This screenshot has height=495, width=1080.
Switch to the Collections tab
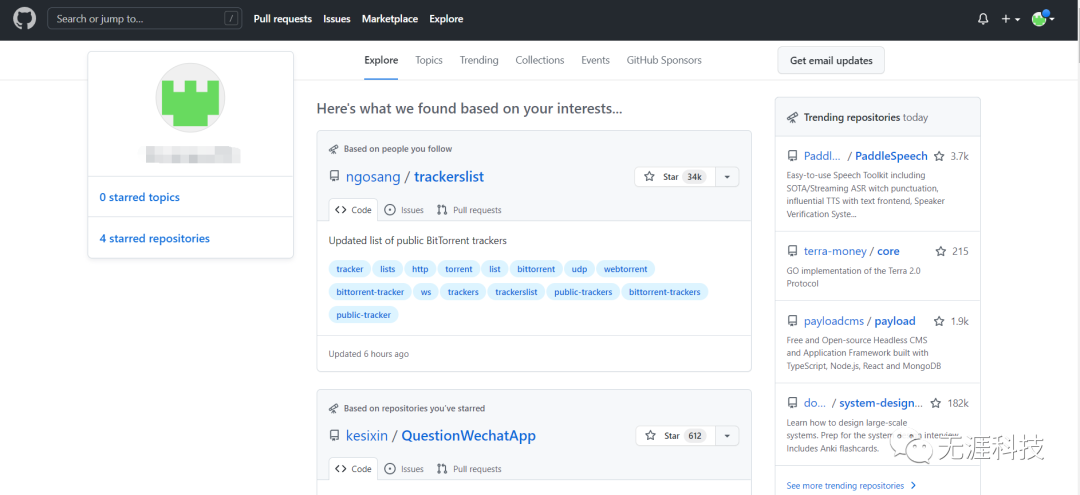tap(539, 61)
